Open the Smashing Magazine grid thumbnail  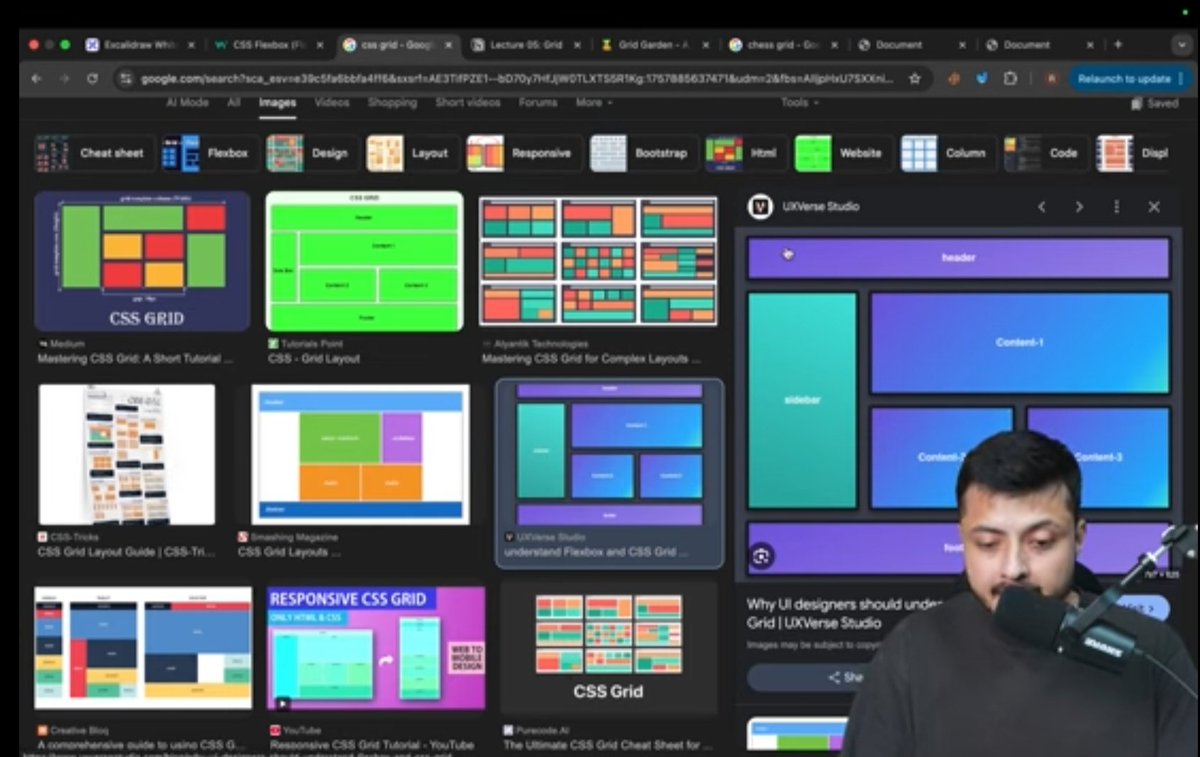coord(361,454)
